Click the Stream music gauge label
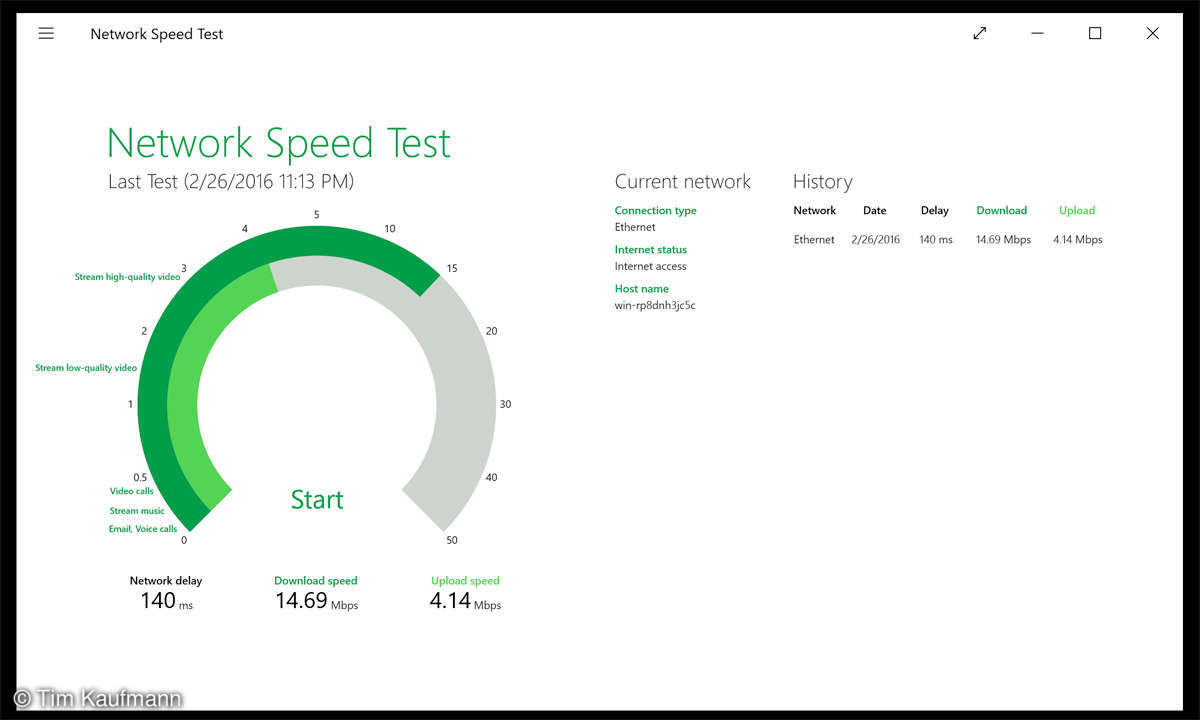The height and width of the screenshot is (720, 1200). pyautogui.click(x=137, y=511)
